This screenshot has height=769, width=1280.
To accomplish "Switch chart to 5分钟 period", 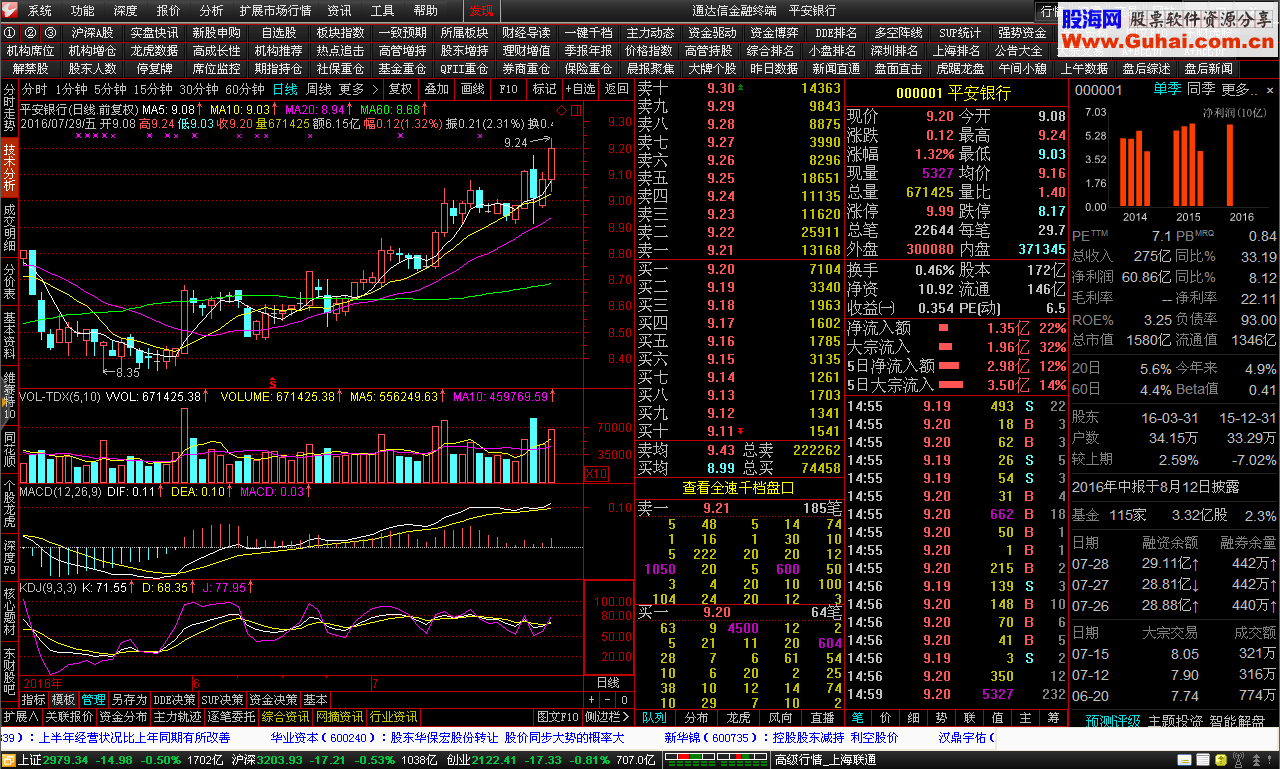I will click(110, 89).
